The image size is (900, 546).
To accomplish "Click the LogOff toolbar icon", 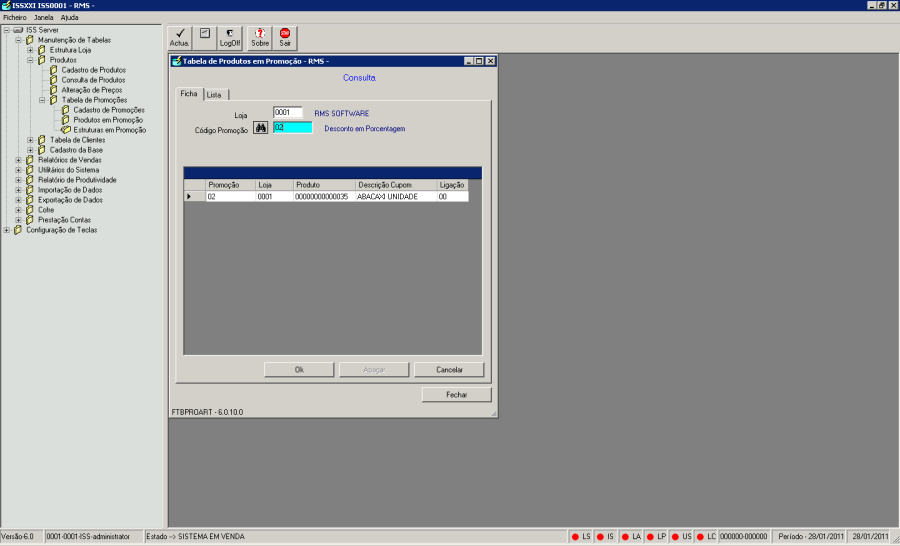I will coord(230,33).
